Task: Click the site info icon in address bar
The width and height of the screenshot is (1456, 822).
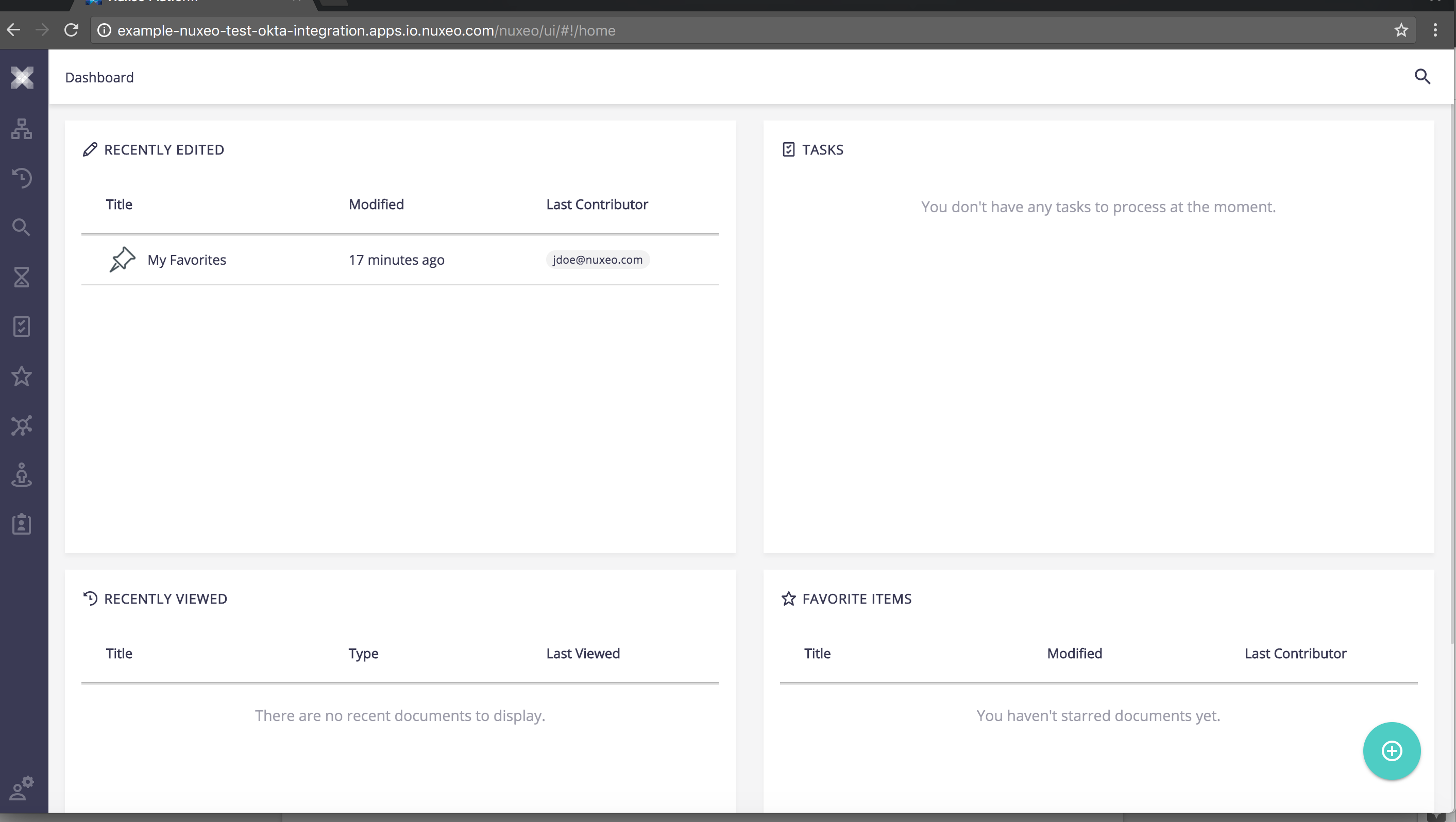Action: (104, 30)
